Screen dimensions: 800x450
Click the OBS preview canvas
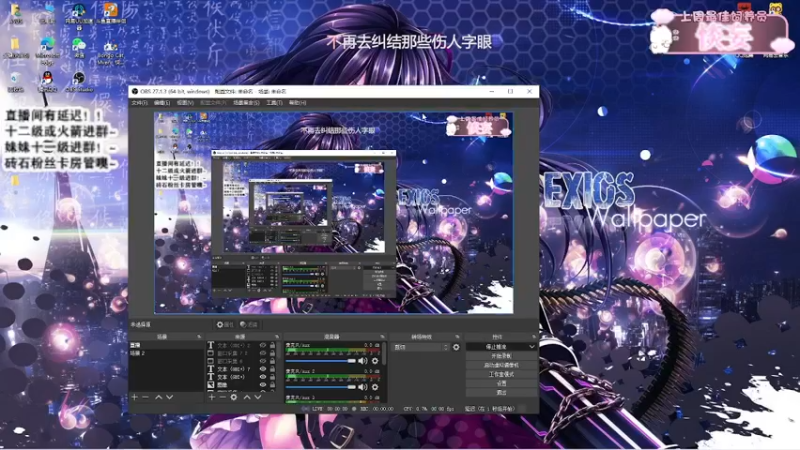[334, 212]
